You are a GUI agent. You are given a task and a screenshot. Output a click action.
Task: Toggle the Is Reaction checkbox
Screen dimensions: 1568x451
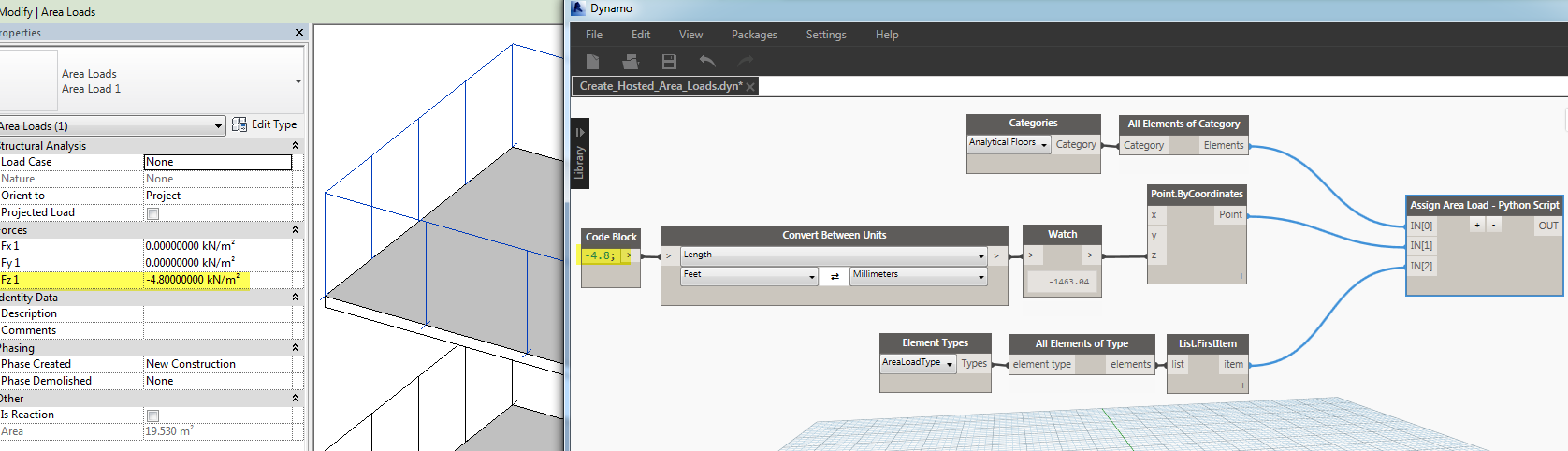coord(152,415)
